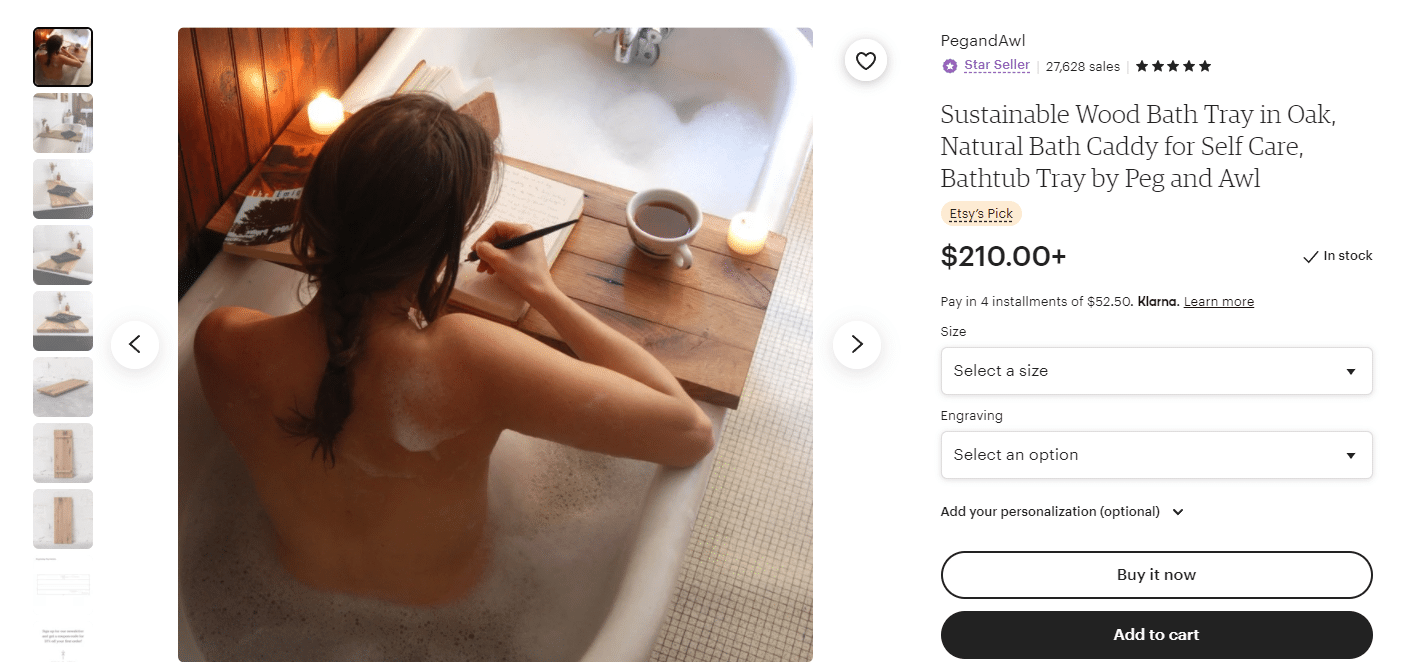Image resolution: width=1404 pixels, height=669 pixels.
Task: Open Klarna Learn more link
Action: pyautogui.click(x=1218, y=302)
